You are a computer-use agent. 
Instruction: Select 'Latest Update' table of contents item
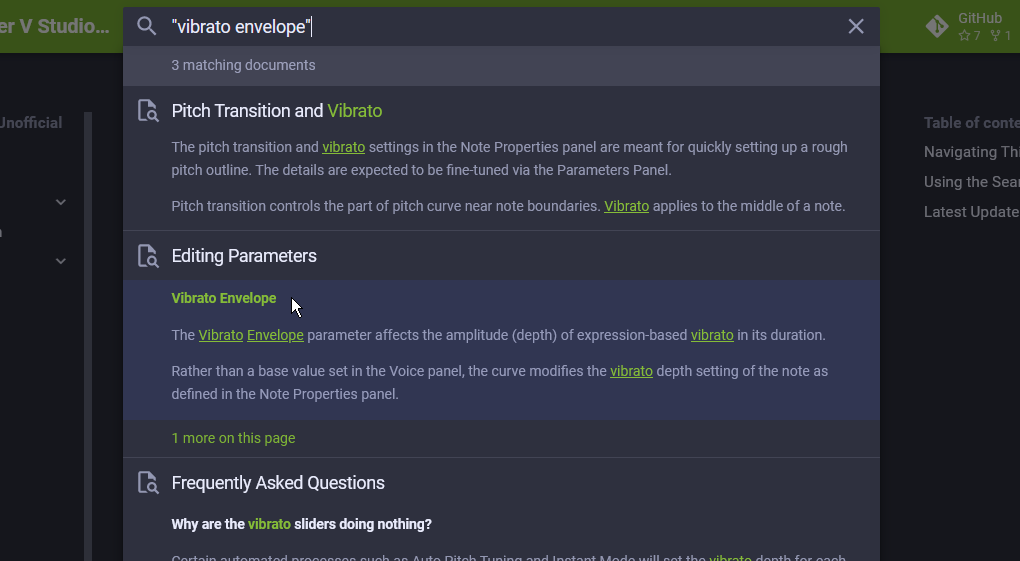[972, 212]
